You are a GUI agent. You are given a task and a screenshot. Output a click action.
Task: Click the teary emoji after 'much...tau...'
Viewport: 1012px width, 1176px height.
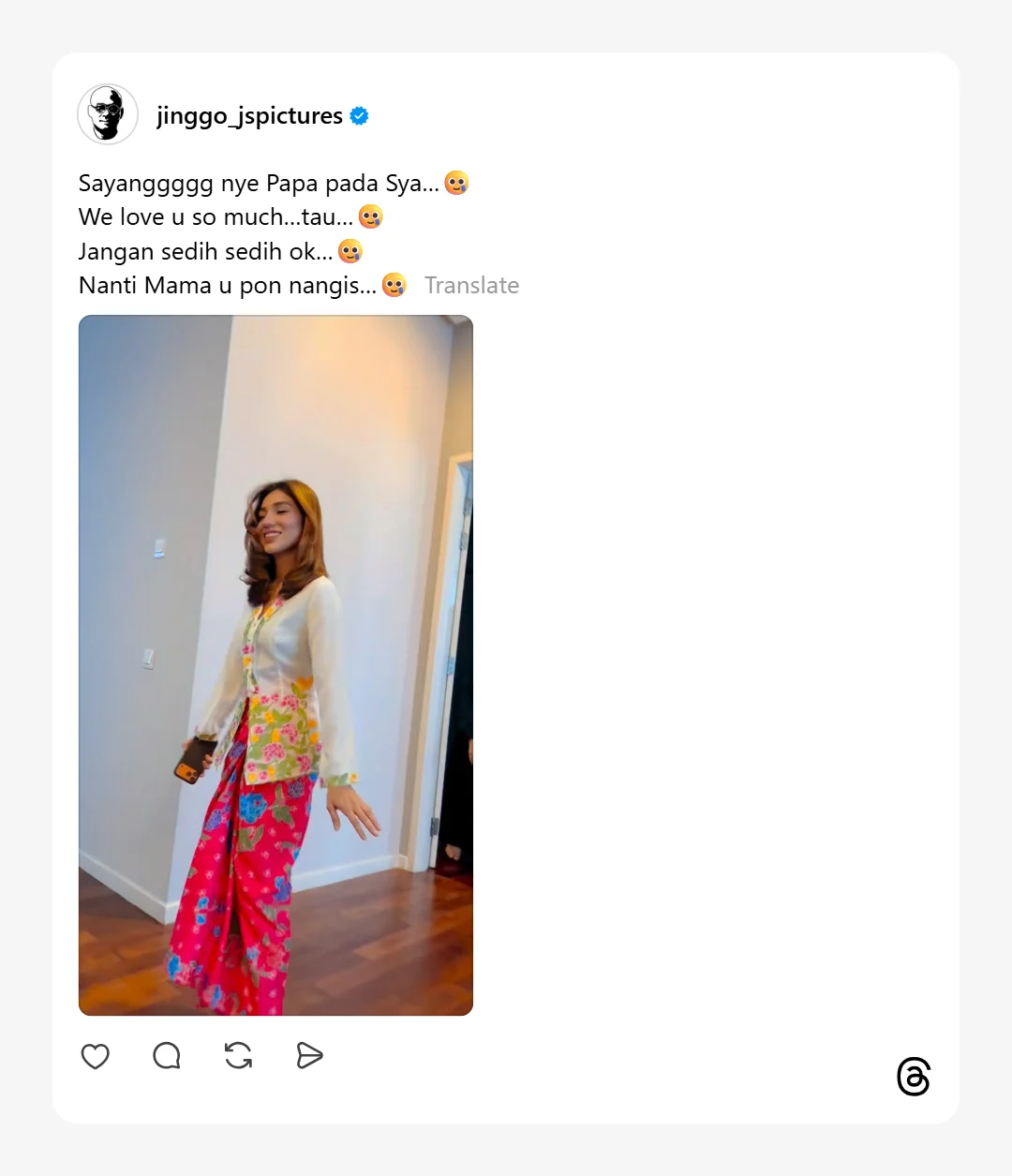[x=371, y=216]
